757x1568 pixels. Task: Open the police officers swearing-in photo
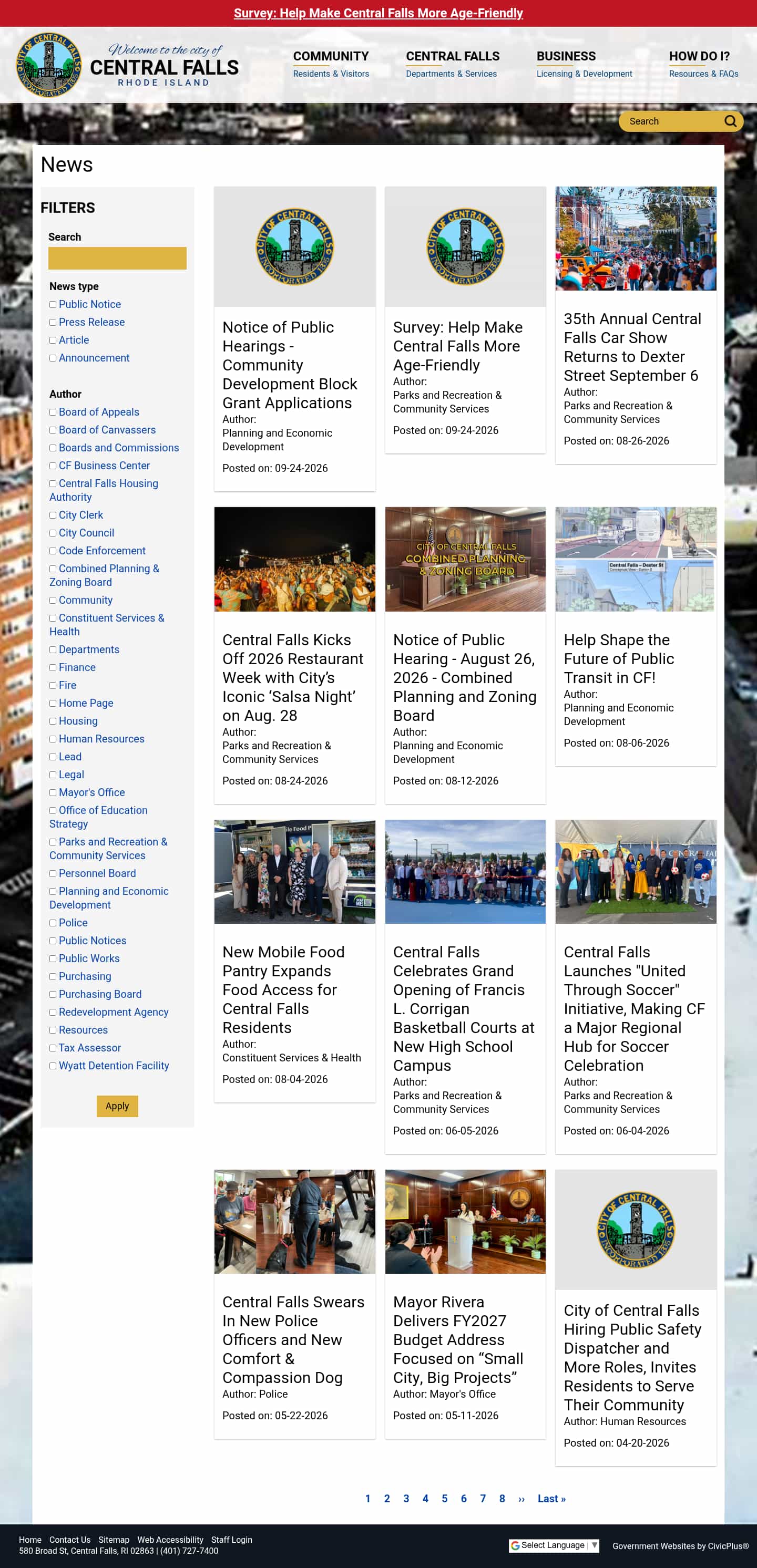pos(295,1221)
